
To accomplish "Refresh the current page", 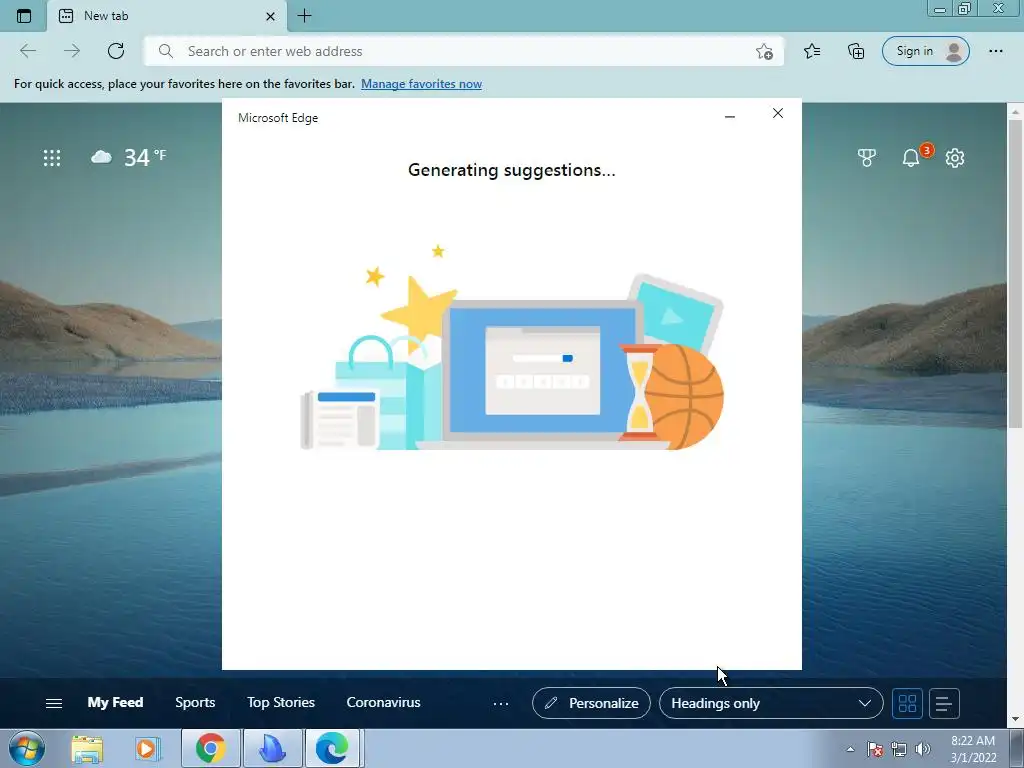I will 116,51.
